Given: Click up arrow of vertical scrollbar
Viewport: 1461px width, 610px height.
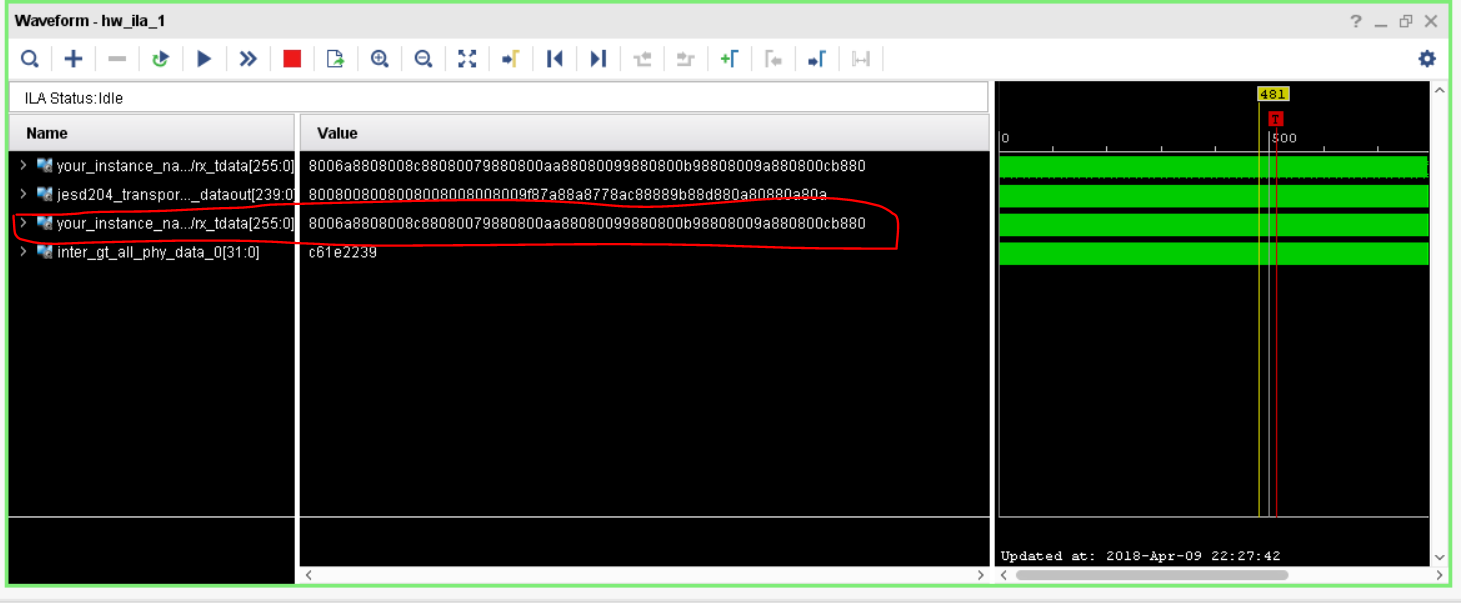Looking at the screenshot, I should [1440, 91].
